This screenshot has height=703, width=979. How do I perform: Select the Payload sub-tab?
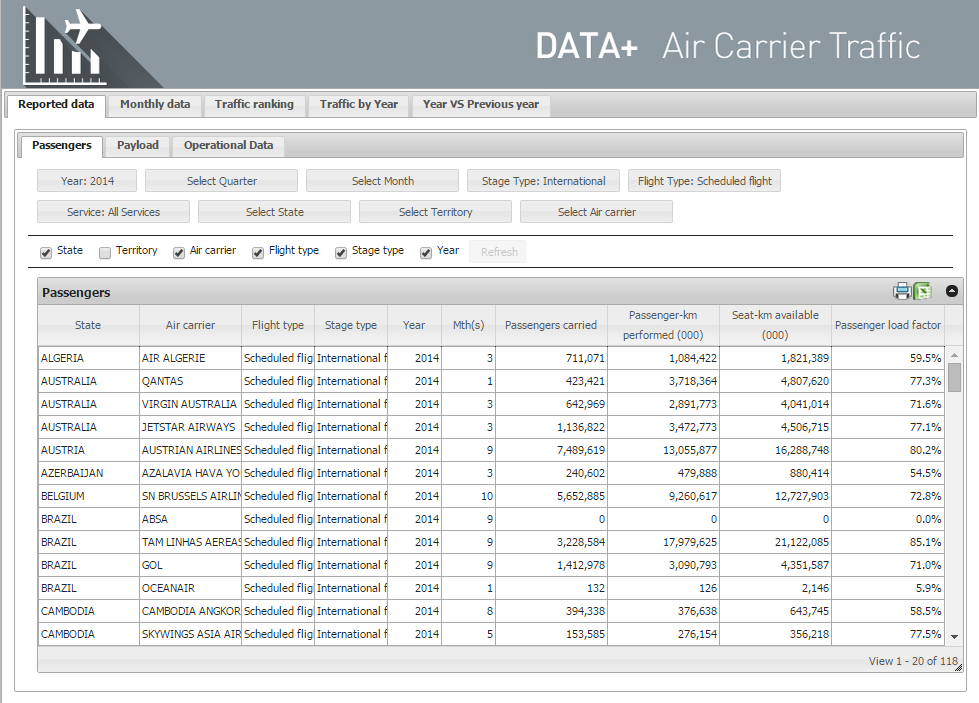(137, 145)
